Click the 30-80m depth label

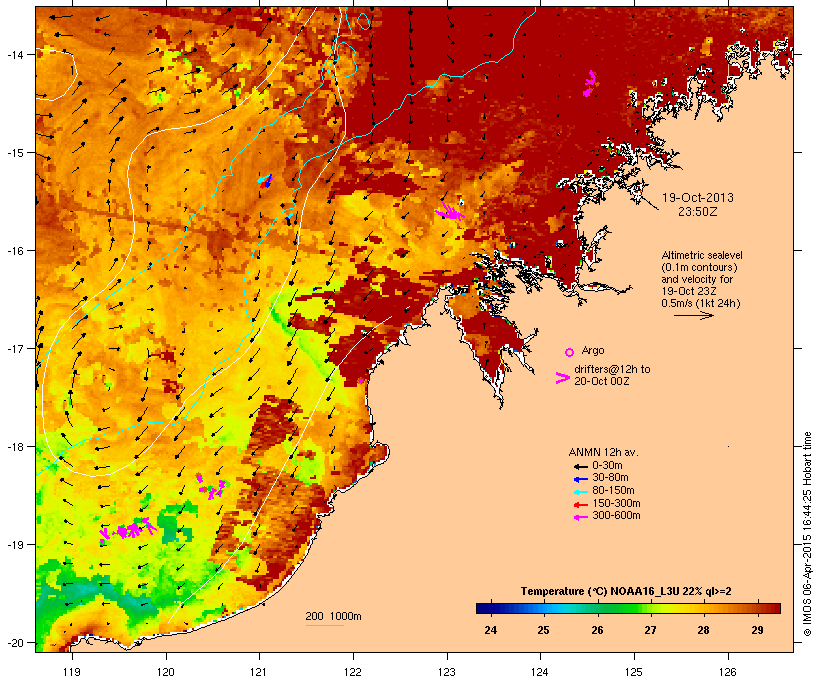point(610,478)
